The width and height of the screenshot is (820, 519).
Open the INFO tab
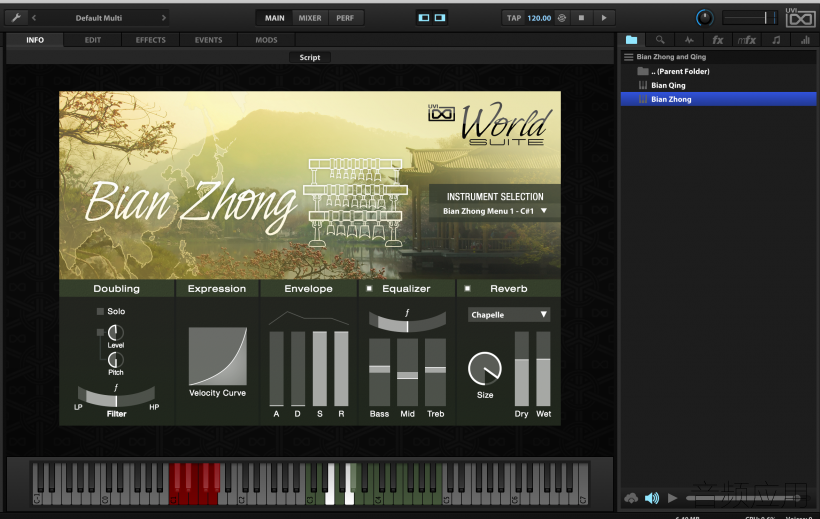pyautogui.click(x=35, y=40)
